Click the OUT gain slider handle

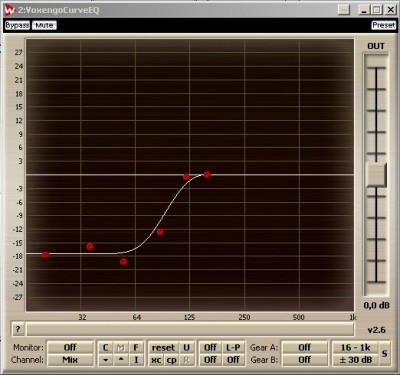point(376,174)
